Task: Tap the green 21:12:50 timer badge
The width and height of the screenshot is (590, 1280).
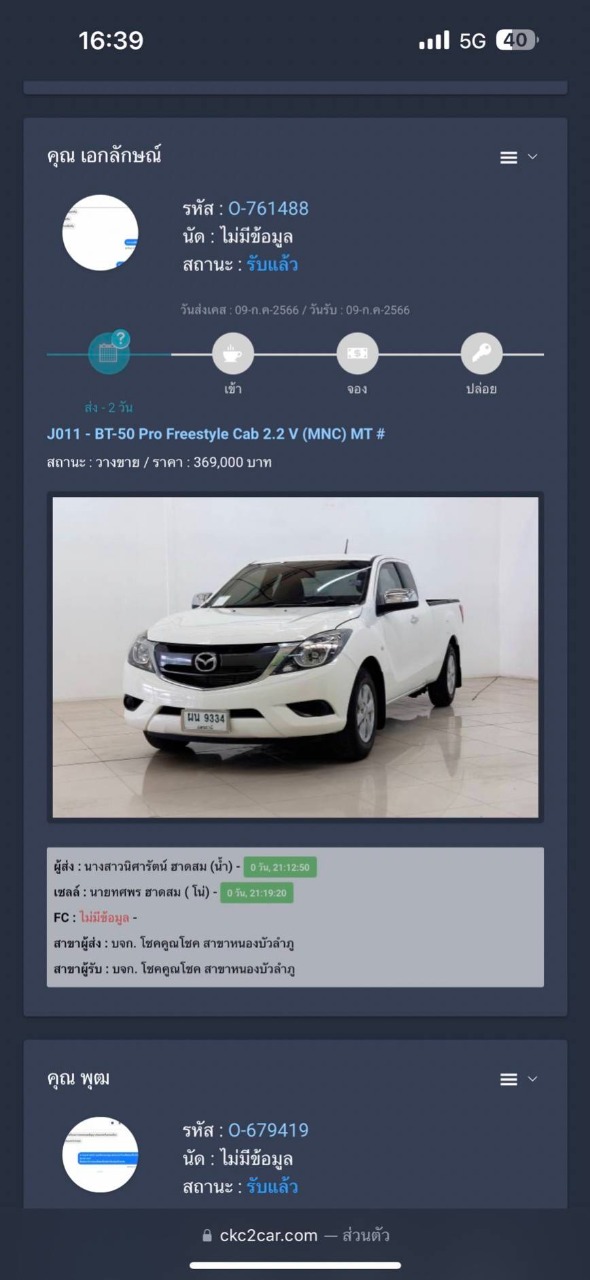Action: click(280, 867)
